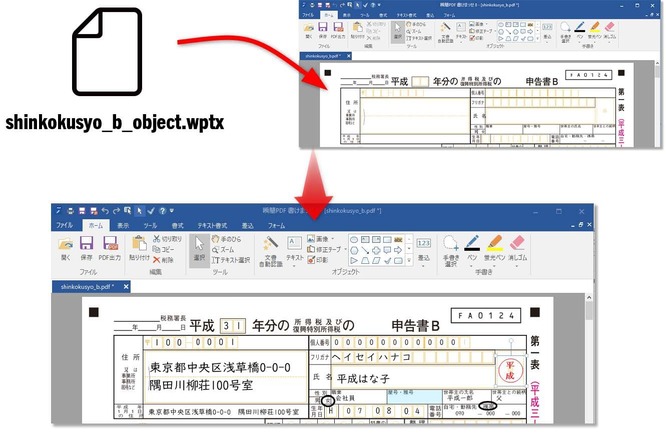
Task: Pick the ペン handwriting pen tool
Action: coord(471,247)
